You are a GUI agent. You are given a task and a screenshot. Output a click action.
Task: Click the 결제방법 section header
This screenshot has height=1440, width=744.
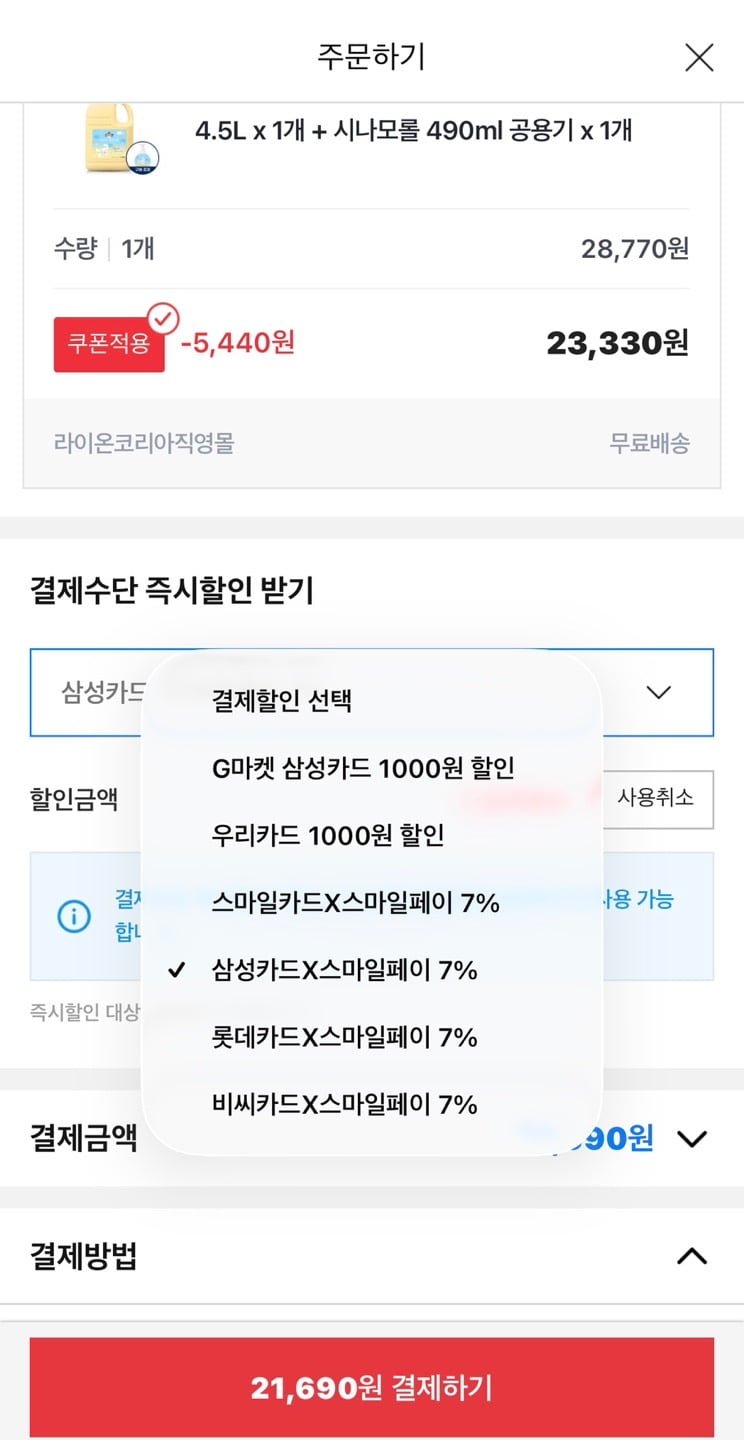pos(84,1256)
